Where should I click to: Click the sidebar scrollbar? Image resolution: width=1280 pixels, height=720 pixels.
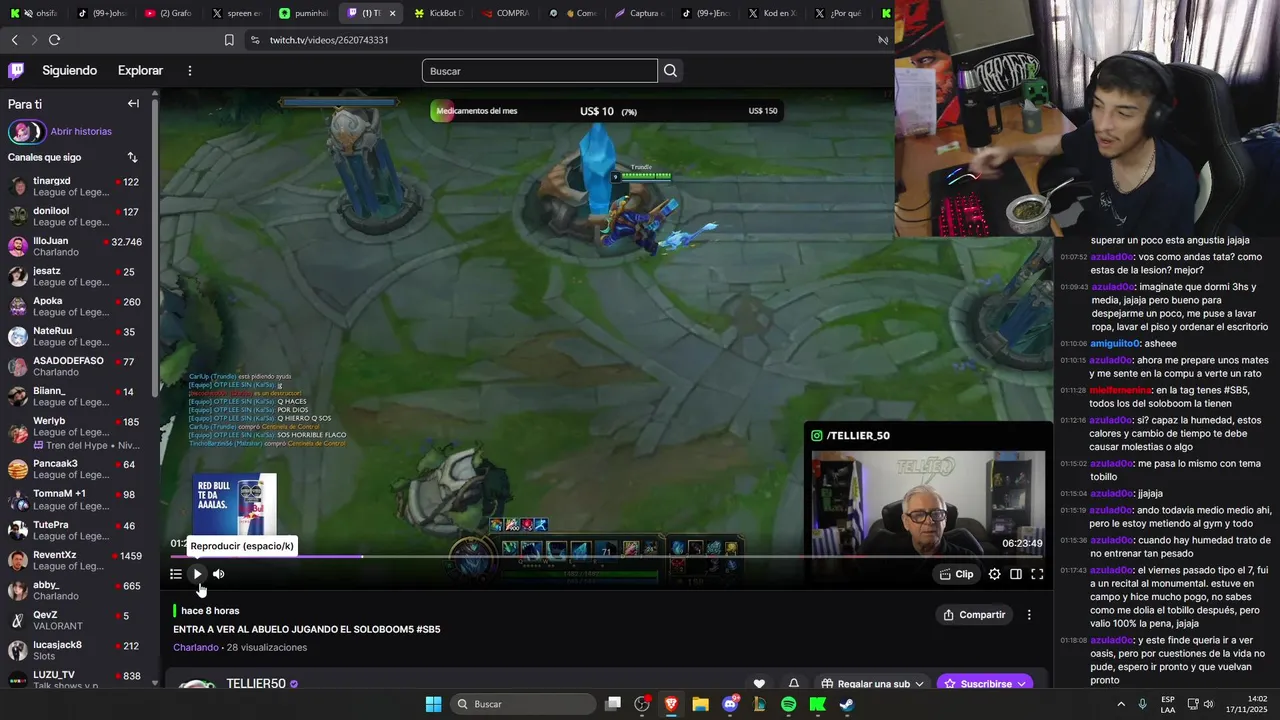[155, 250]
